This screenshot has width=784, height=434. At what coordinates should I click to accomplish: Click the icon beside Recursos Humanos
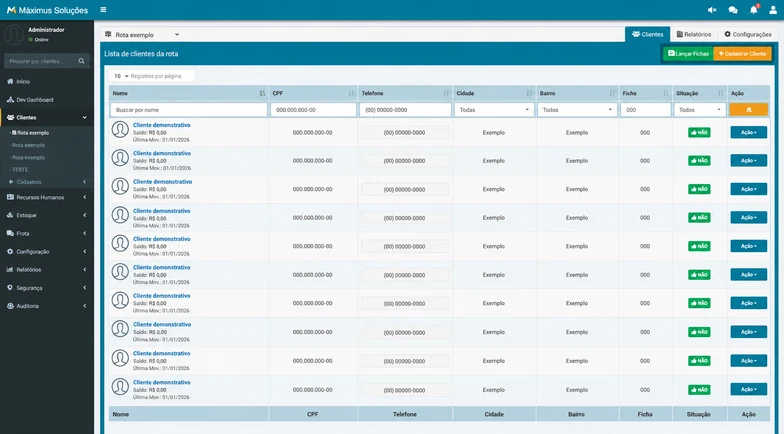tap(10, 197)
